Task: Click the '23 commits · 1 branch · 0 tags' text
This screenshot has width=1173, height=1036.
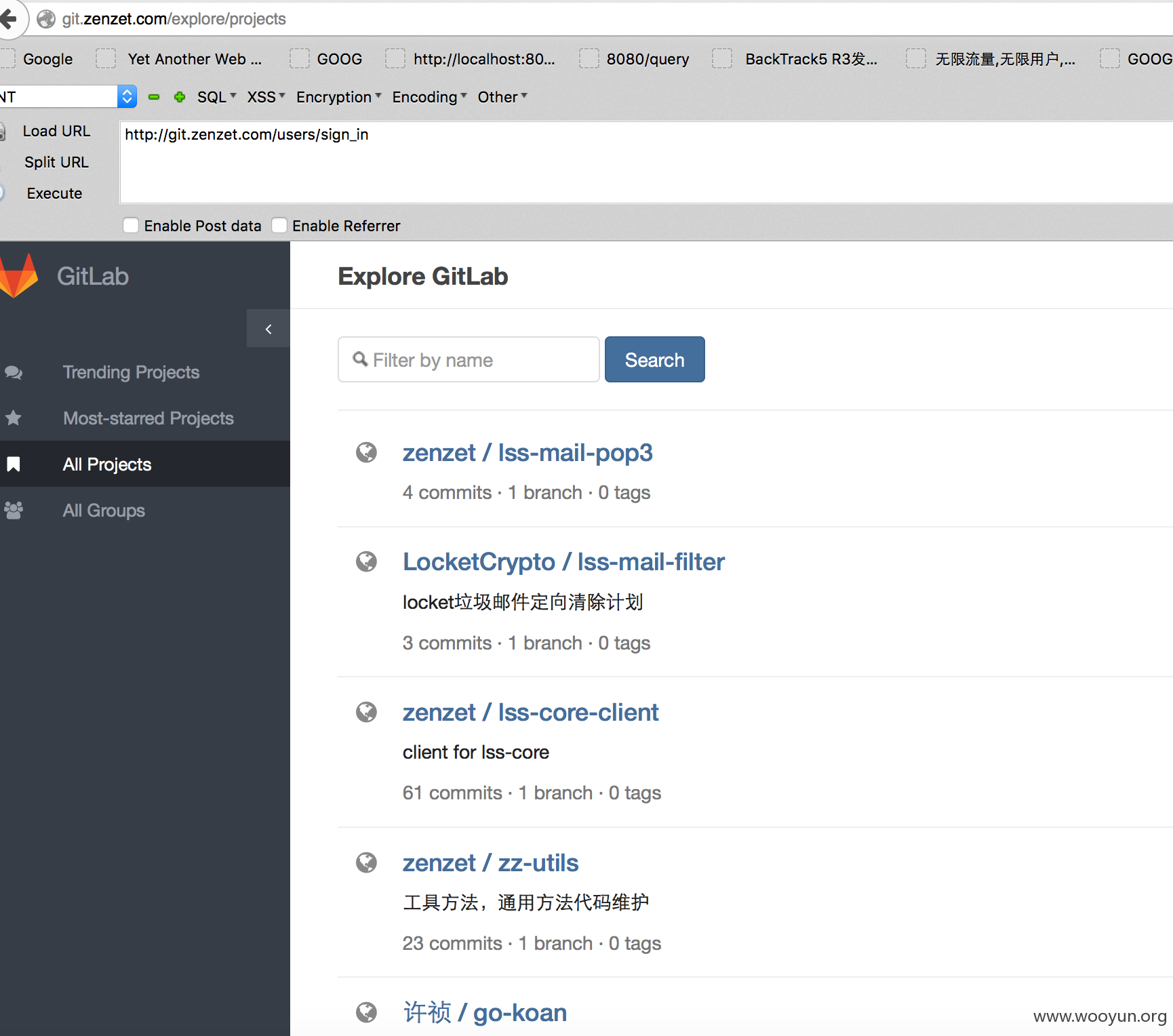Action: point(532,943)
